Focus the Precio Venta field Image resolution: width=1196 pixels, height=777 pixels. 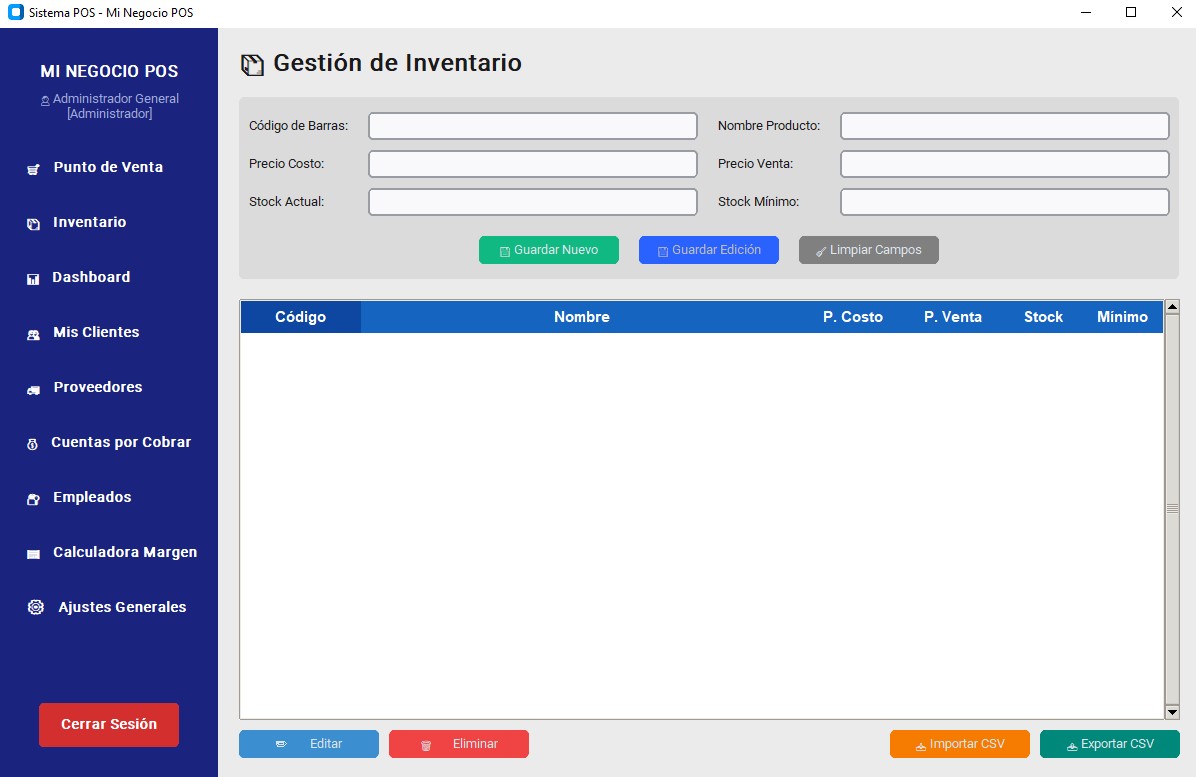pyautogui.click(x=1005, y=164)
